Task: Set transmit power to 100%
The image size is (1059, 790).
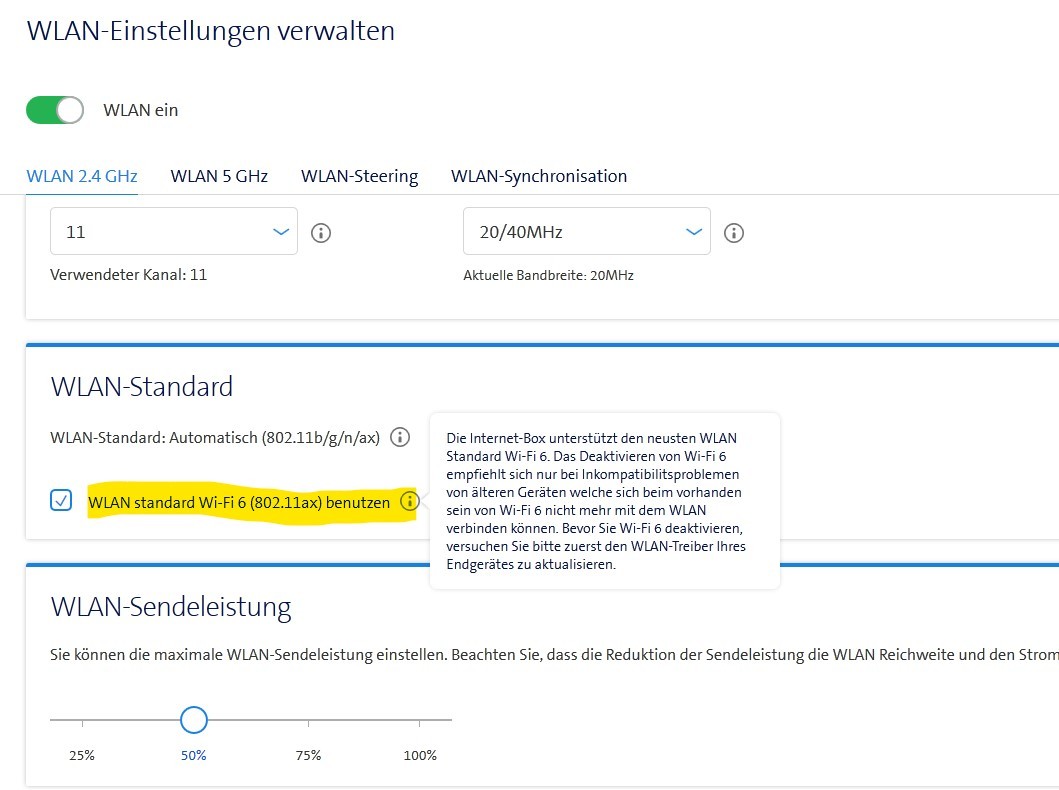Action: point(421,720)
